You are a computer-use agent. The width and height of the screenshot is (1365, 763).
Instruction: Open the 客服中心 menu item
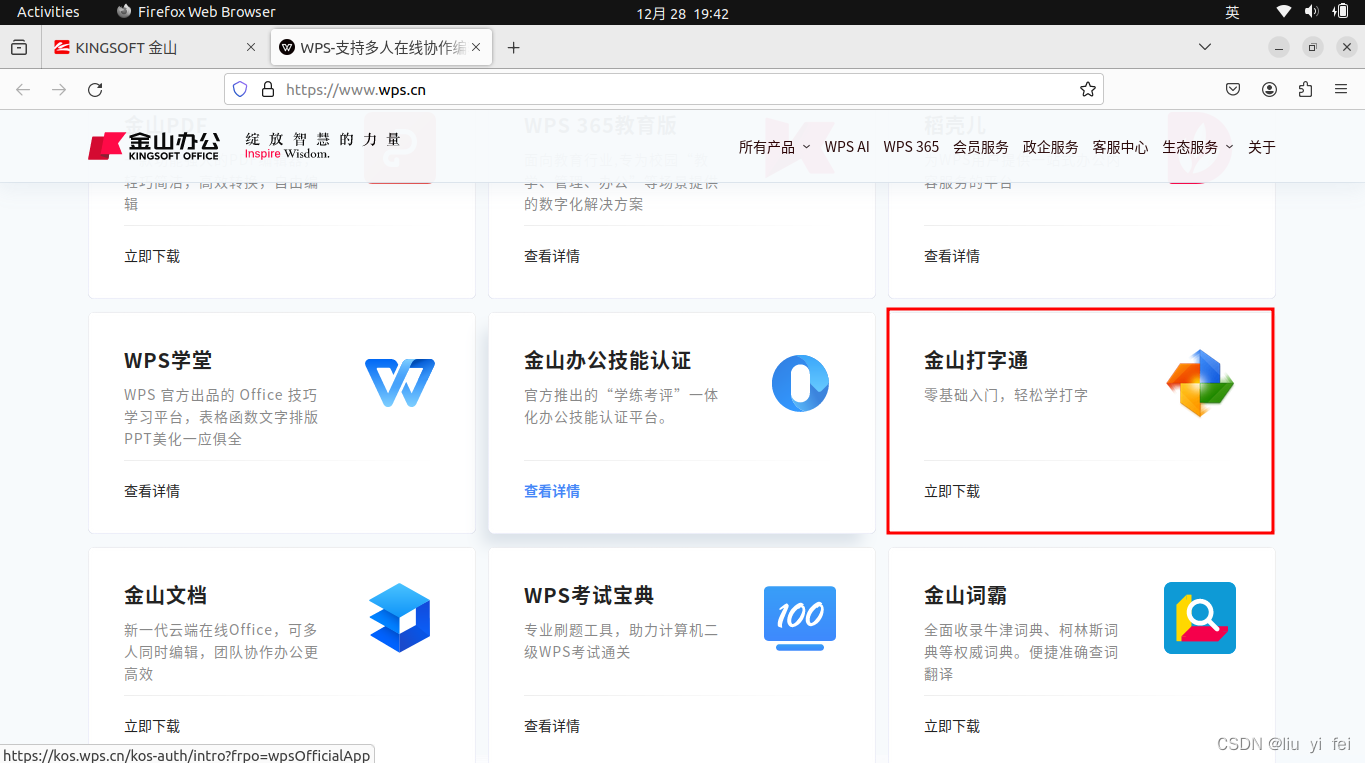(x=1120, y=147)
